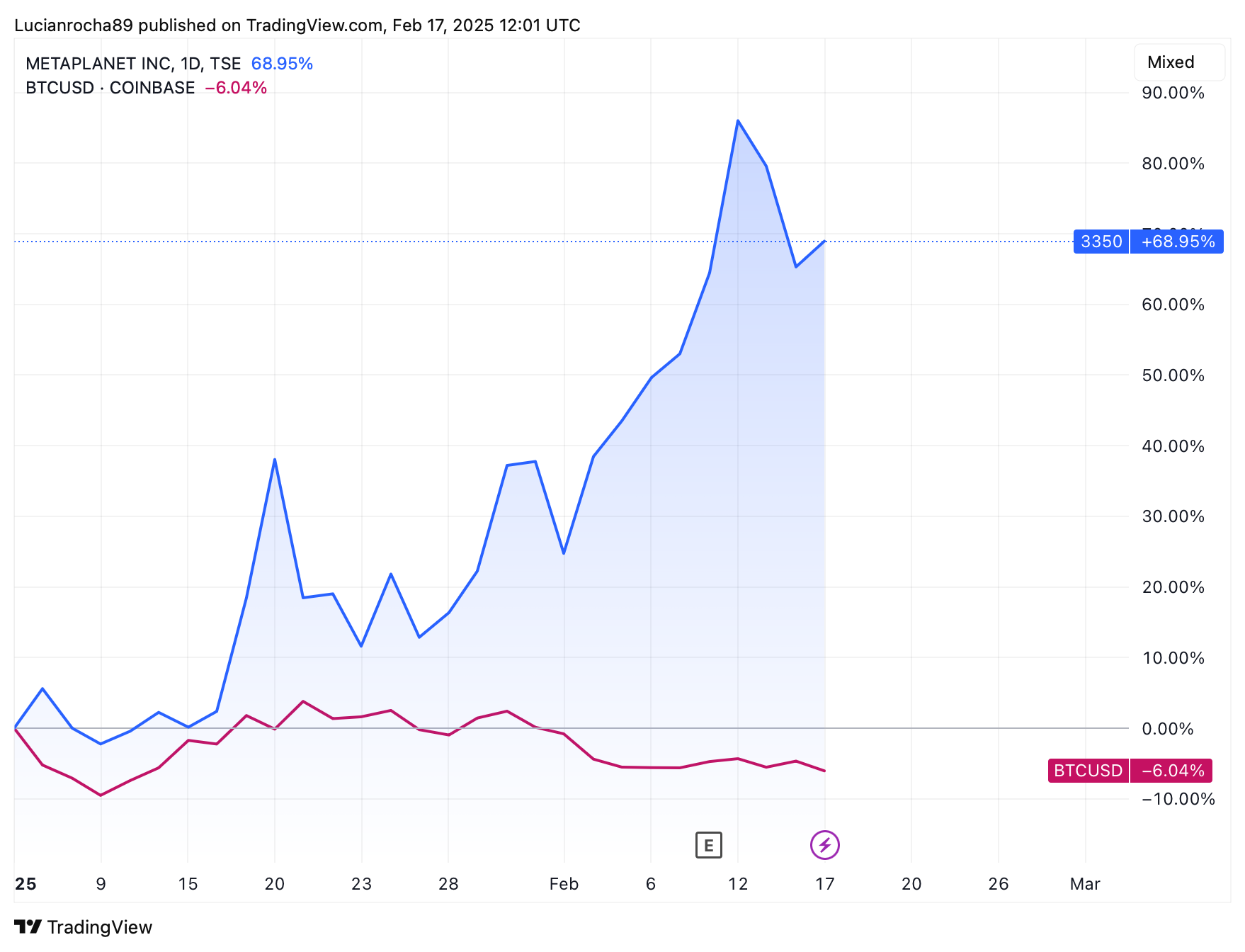Click the earnings 'E' marker icon
The width and height of the screenshot is (1245, 952).
(708, 845)
